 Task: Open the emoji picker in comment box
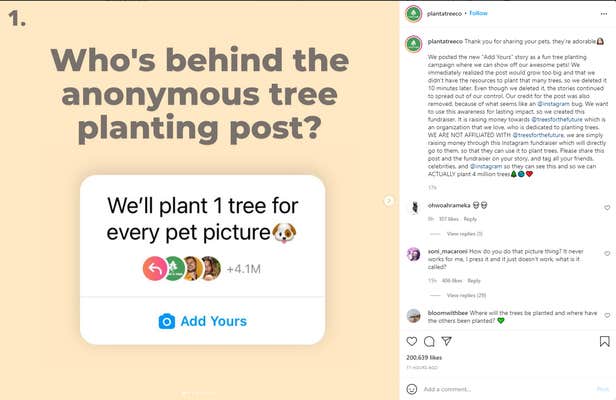pos(411,388)
